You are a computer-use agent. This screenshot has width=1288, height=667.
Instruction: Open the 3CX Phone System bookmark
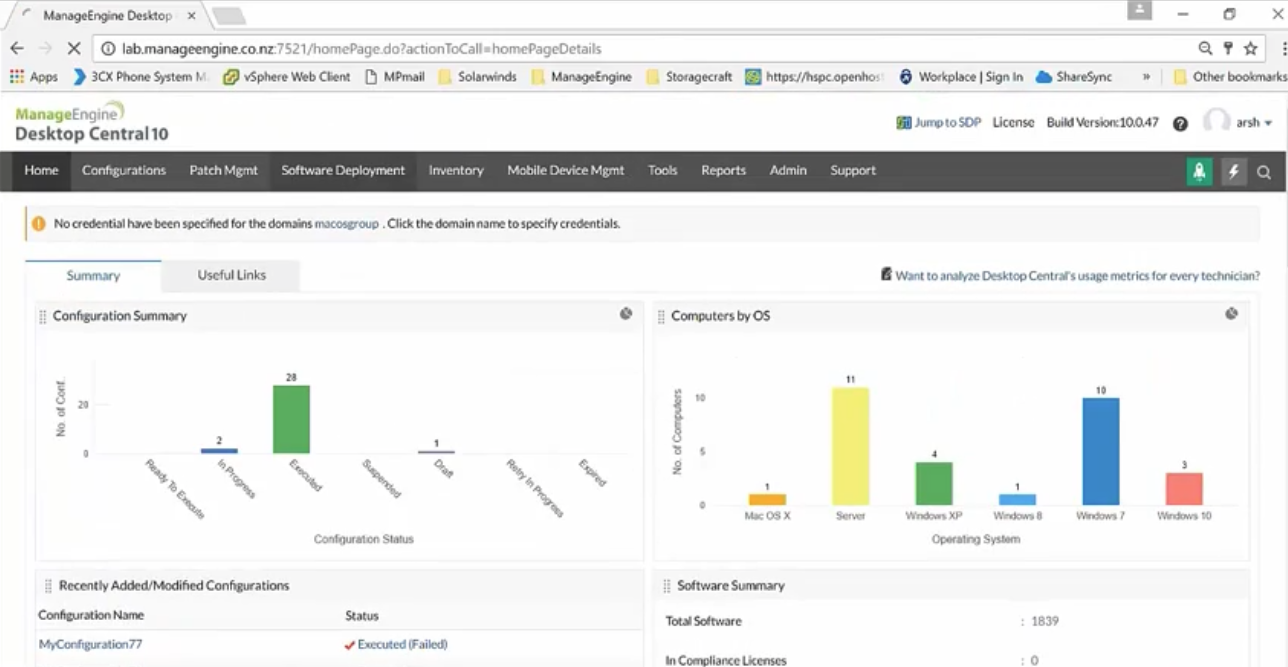coord(142,77)
